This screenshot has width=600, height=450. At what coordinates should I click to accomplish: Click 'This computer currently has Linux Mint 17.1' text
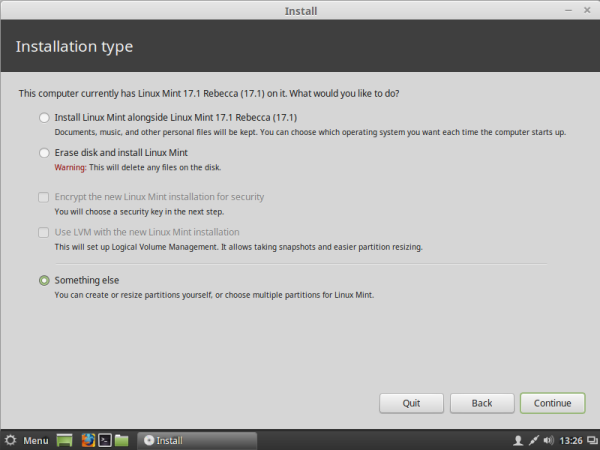pos(109,93)
